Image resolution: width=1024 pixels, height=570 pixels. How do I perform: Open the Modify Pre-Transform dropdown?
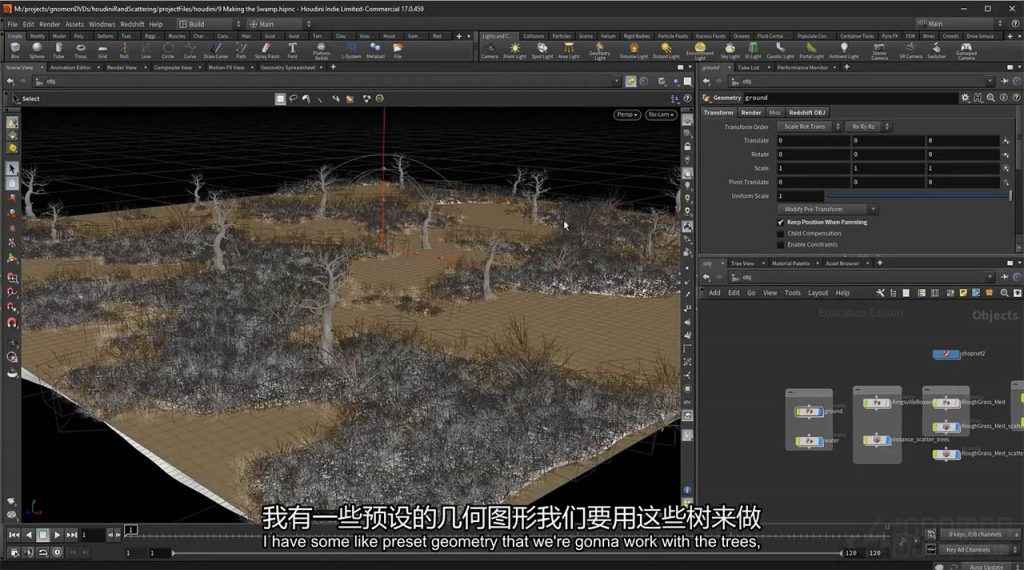(x=827, y=210)
